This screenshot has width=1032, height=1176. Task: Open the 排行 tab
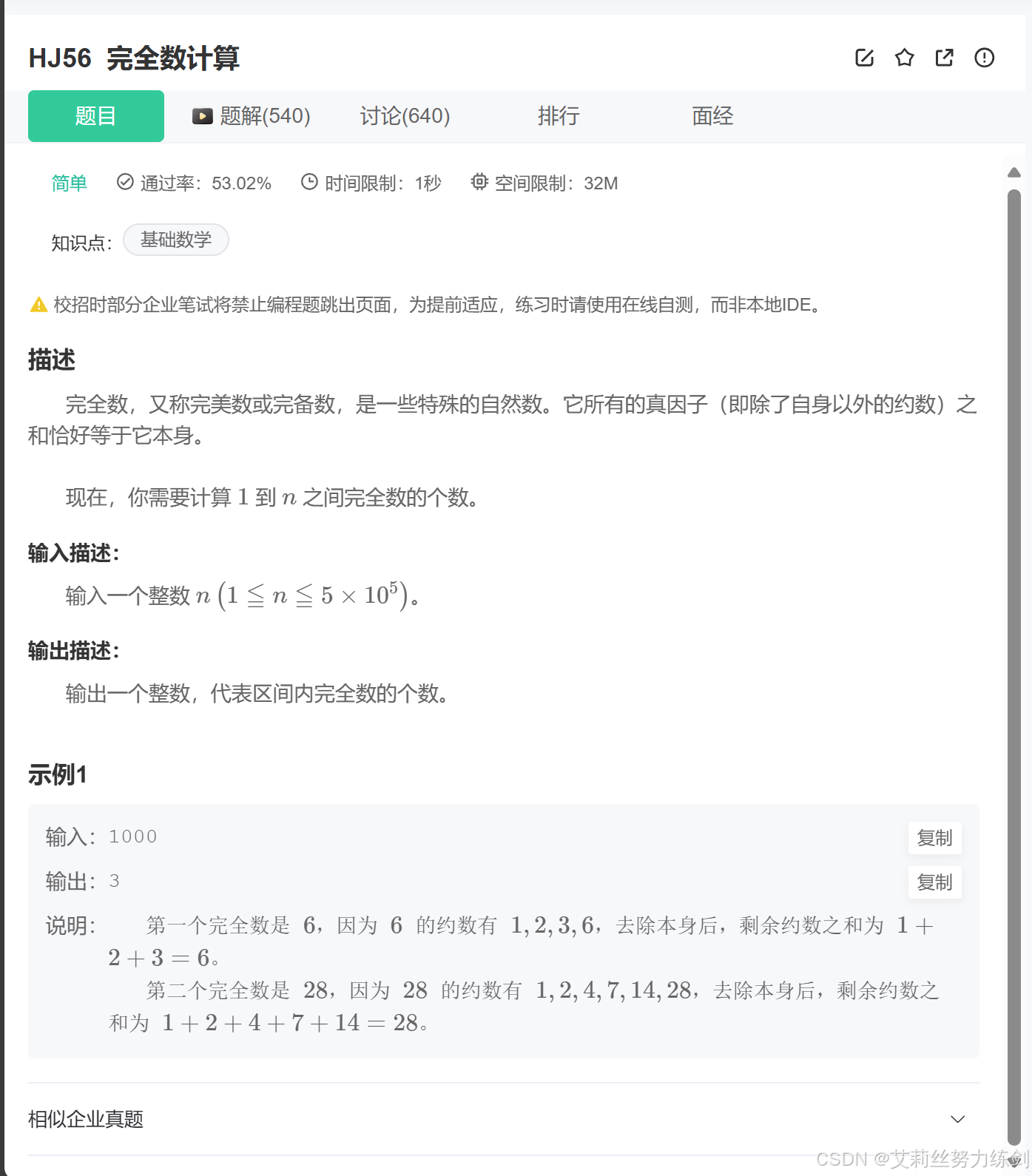[x=559, y=116]
